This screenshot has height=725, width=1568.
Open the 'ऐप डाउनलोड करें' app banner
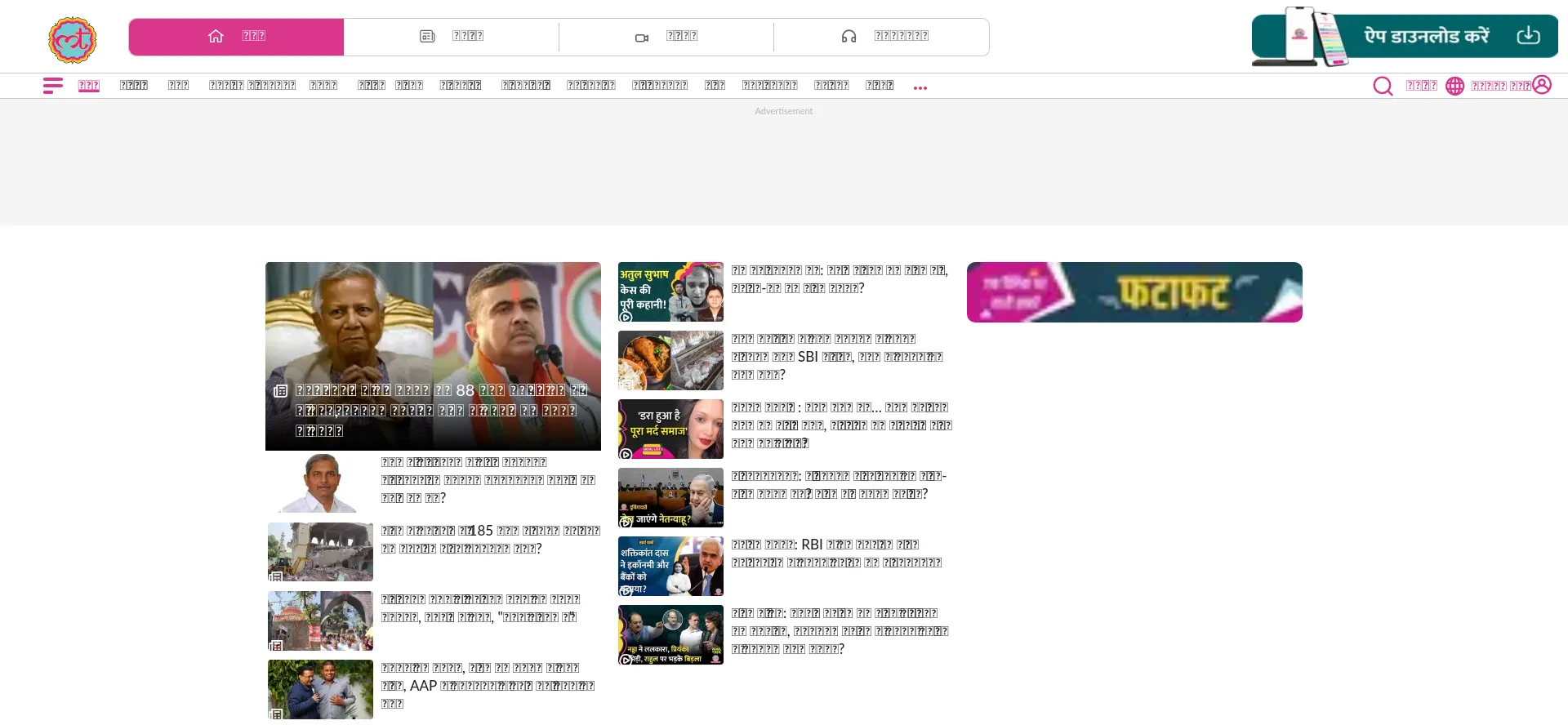(1405, 37)
